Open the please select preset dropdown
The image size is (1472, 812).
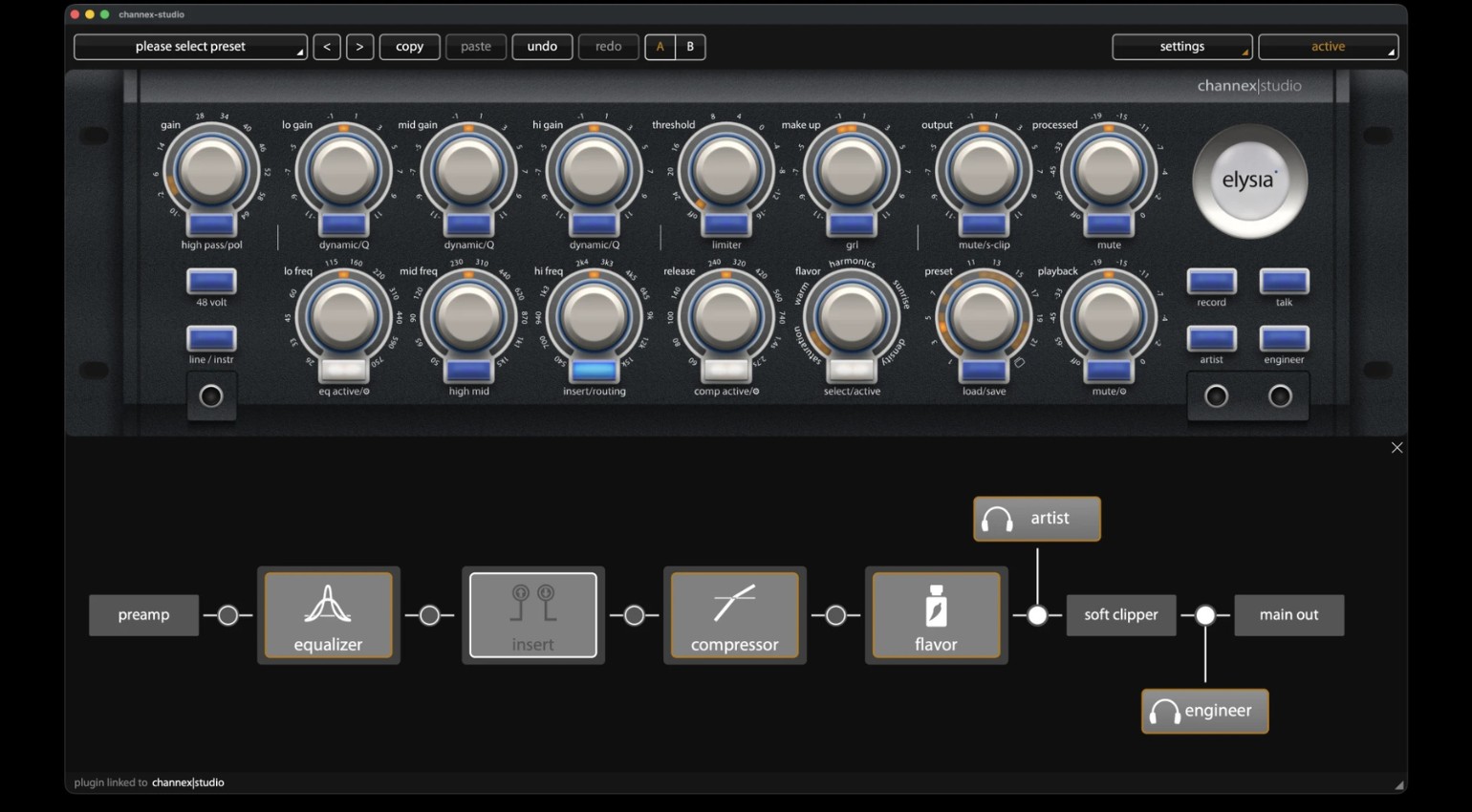coord(190,47)
